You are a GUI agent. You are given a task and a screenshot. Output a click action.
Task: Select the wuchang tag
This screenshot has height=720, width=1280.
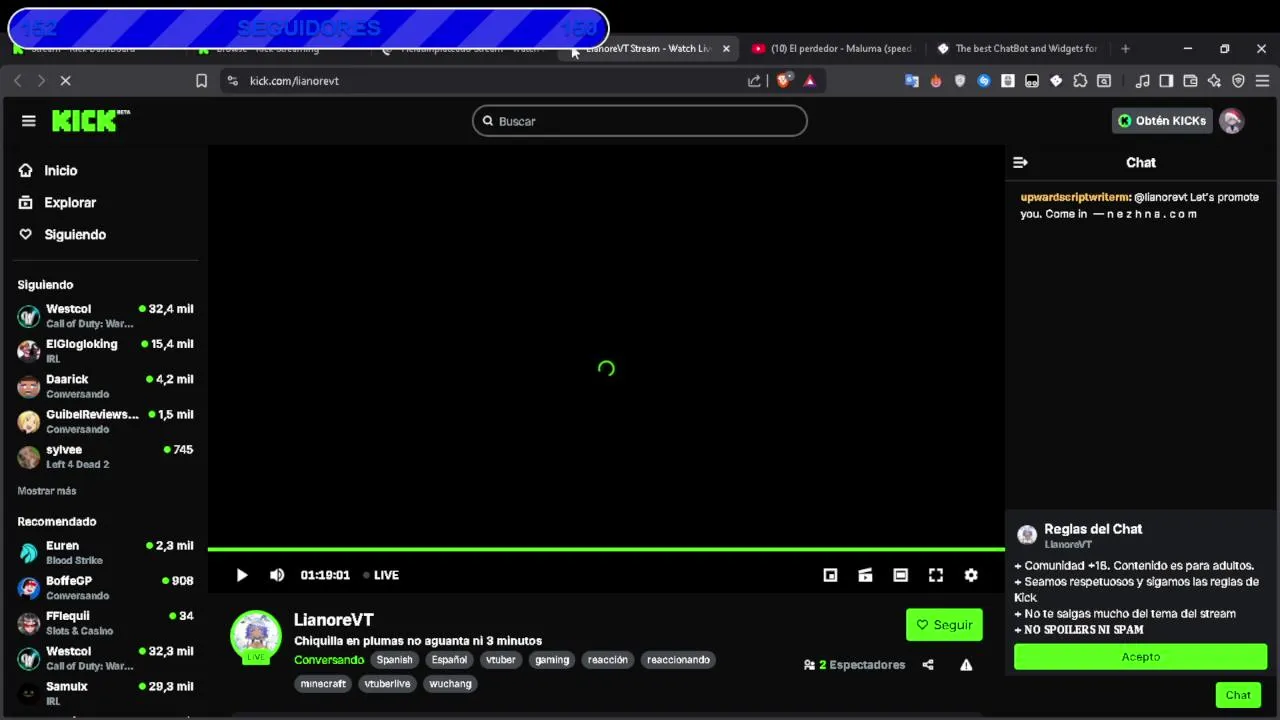tap(450, 684)
